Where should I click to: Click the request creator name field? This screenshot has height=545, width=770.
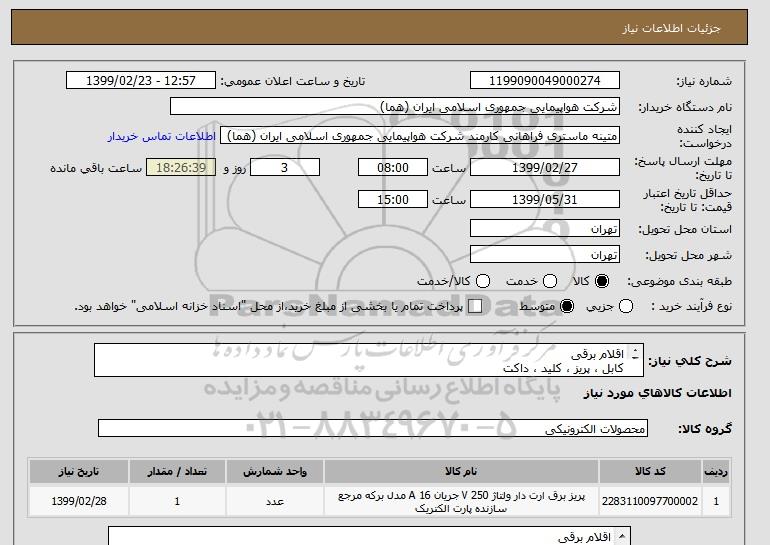(x=420, y=136)
